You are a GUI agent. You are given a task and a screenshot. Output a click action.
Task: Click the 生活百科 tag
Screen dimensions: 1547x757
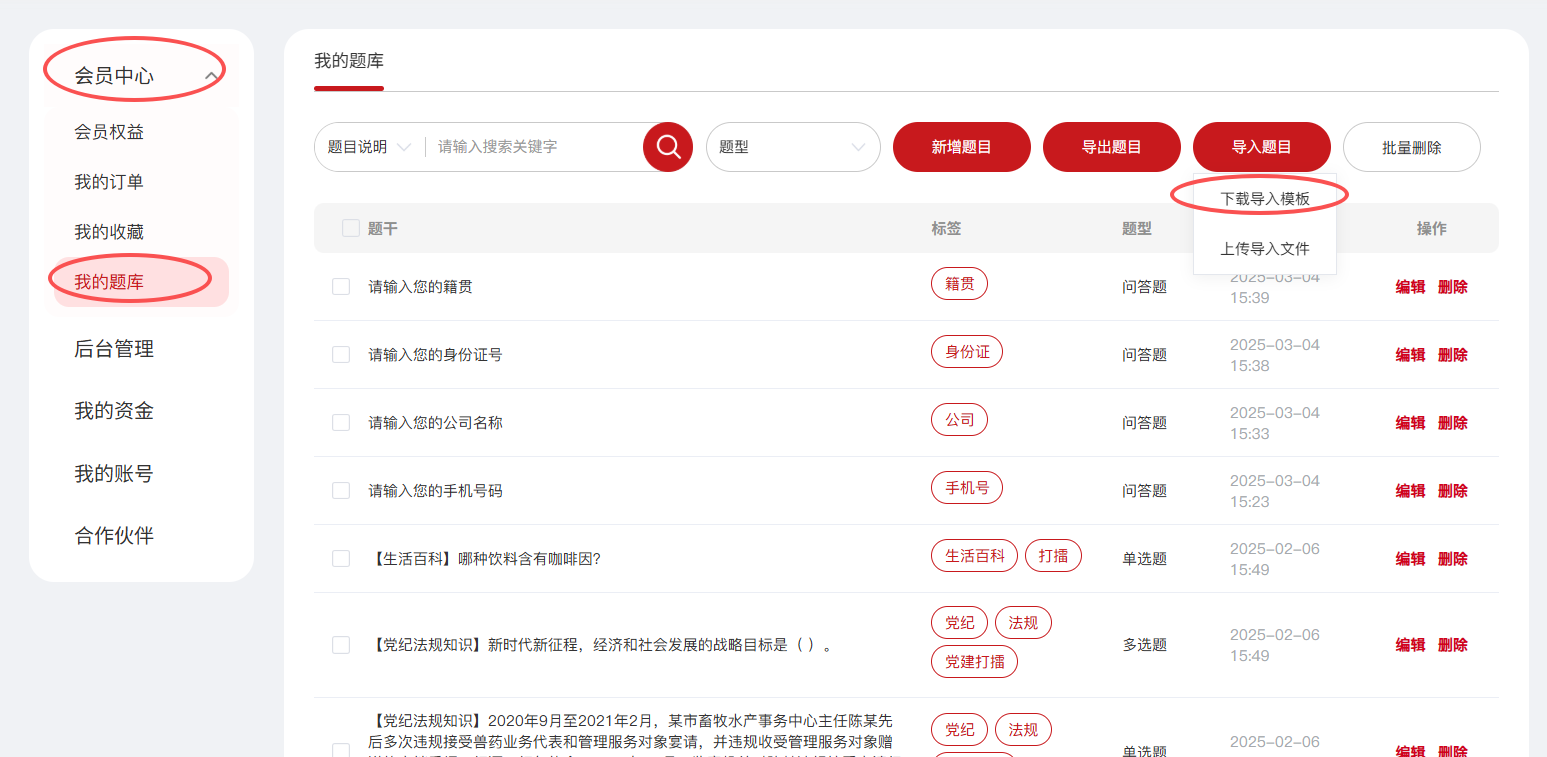(974, 556)
